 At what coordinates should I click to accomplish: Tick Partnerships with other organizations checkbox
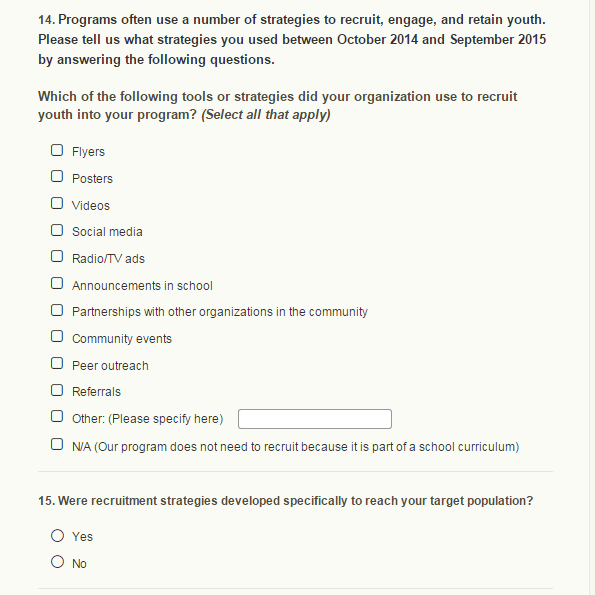[57, 310]
